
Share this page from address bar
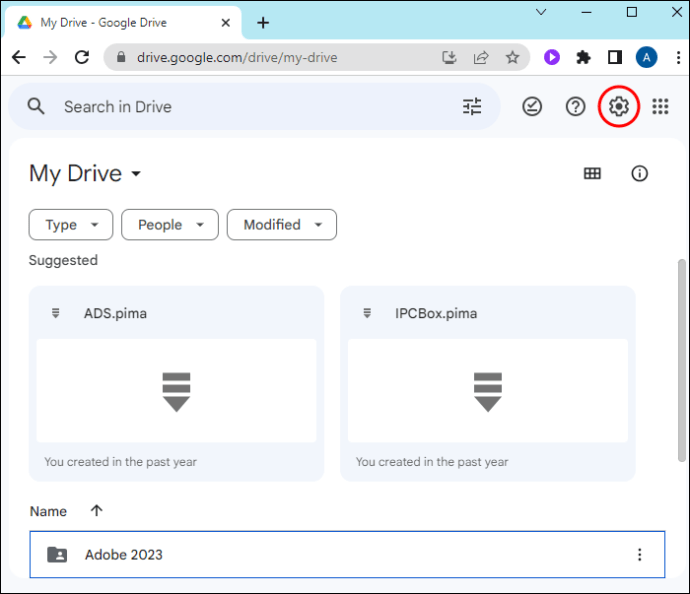click(481, 57)
